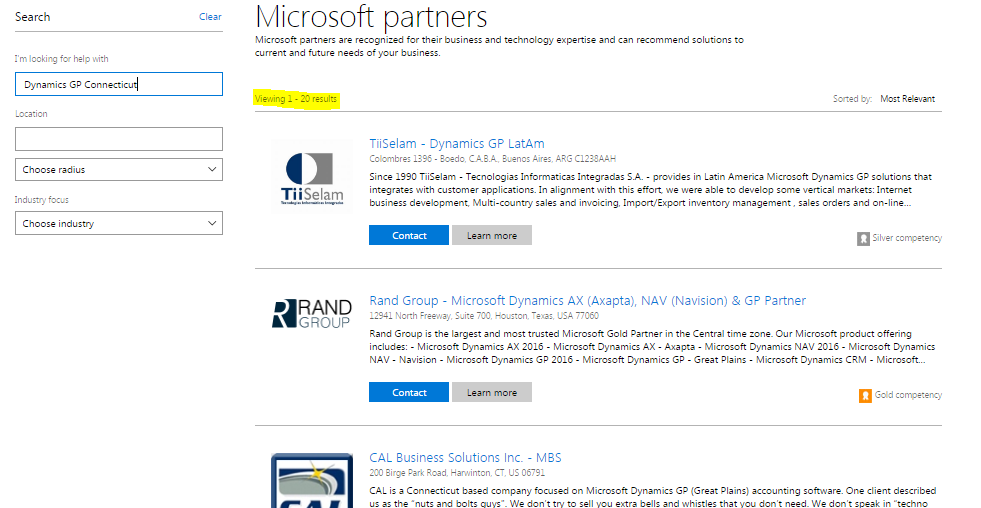The height and width of the screenshot is (508, 981).
Task: Click the CAL address '200 Birge Park Road'
Action: (457, 473)
